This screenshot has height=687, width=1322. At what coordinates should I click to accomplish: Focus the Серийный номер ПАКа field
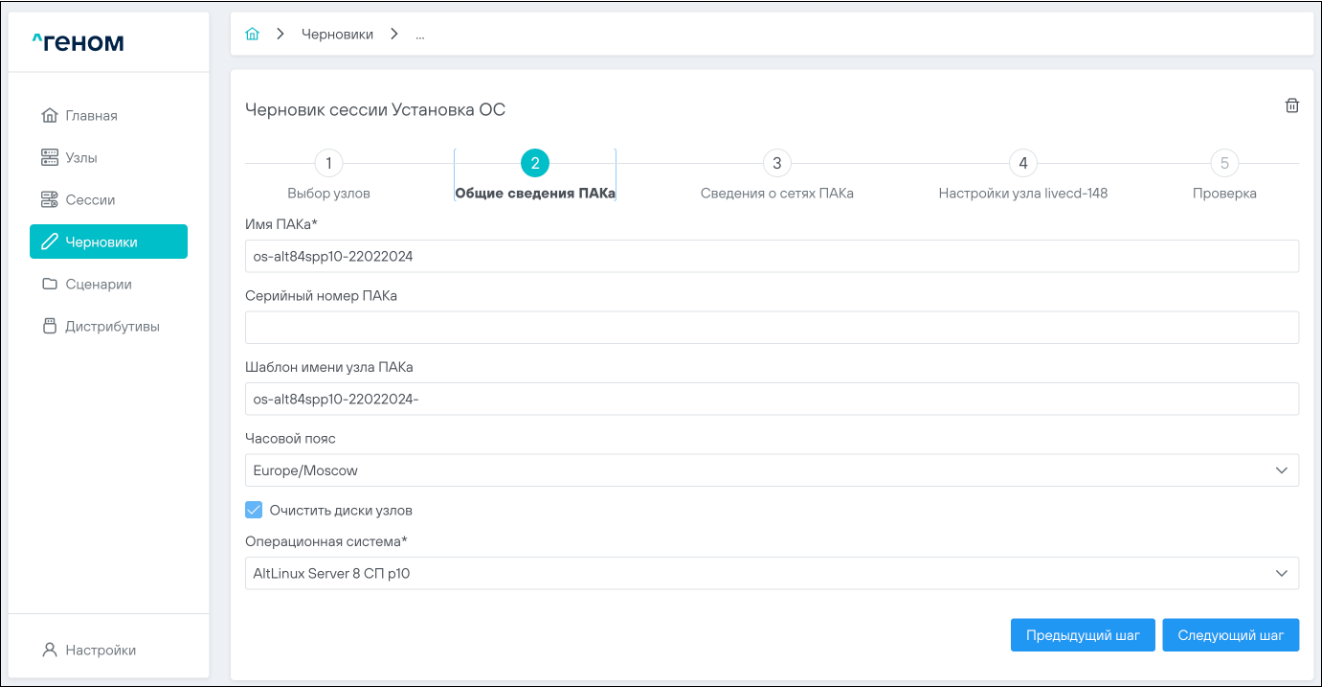pos(771,327)
